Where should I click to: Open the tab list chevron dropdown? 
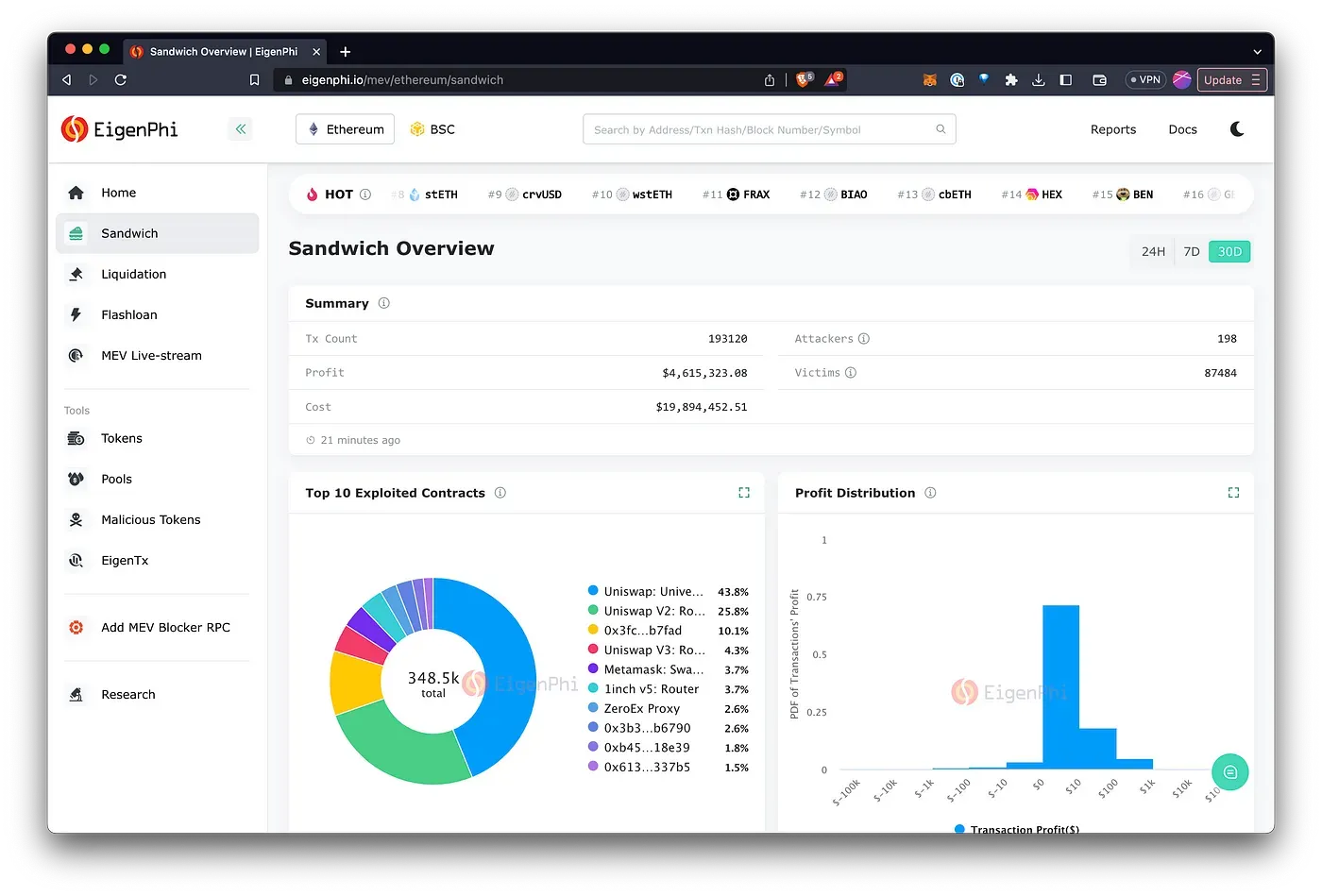(1257, 52)
